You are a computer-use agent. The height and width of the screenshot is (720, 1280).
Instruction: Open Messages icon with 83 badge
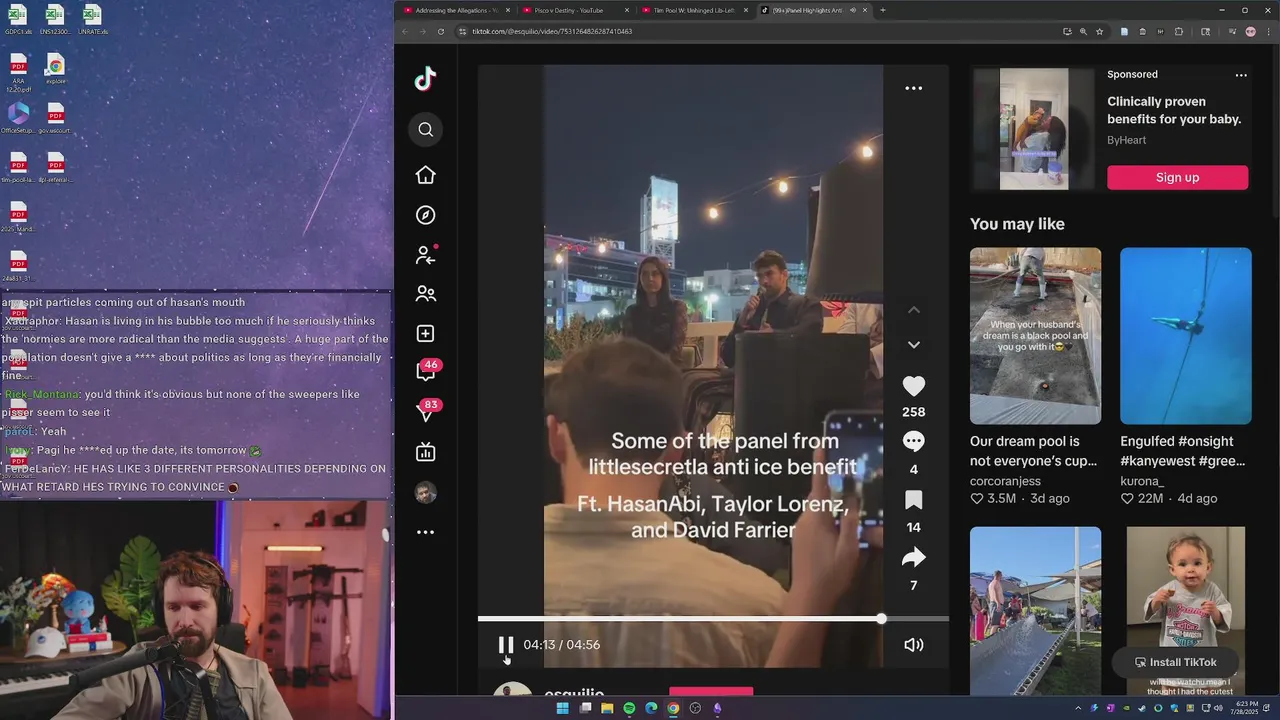pyautogui.click(x=427, y=411)
